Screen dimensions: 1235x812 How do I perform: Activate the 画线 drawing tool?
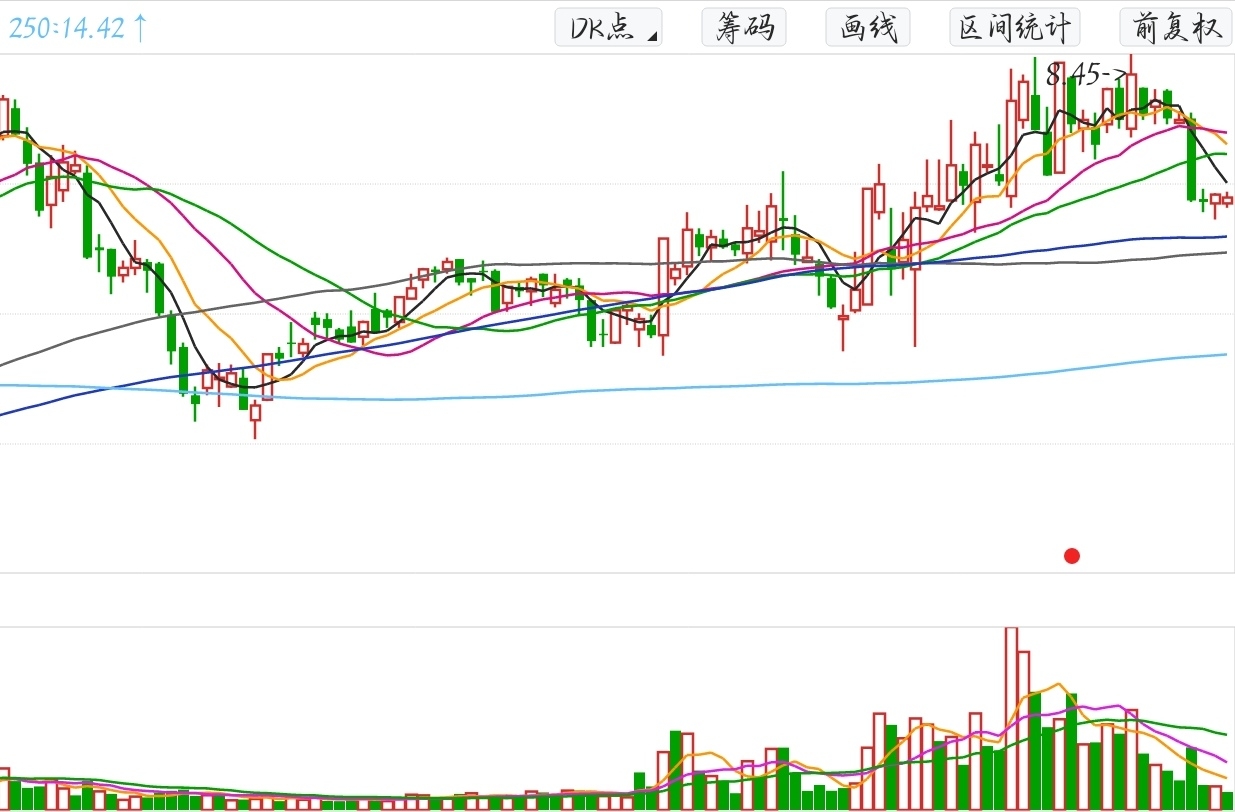pyautogui.click(x=868, y=27)
